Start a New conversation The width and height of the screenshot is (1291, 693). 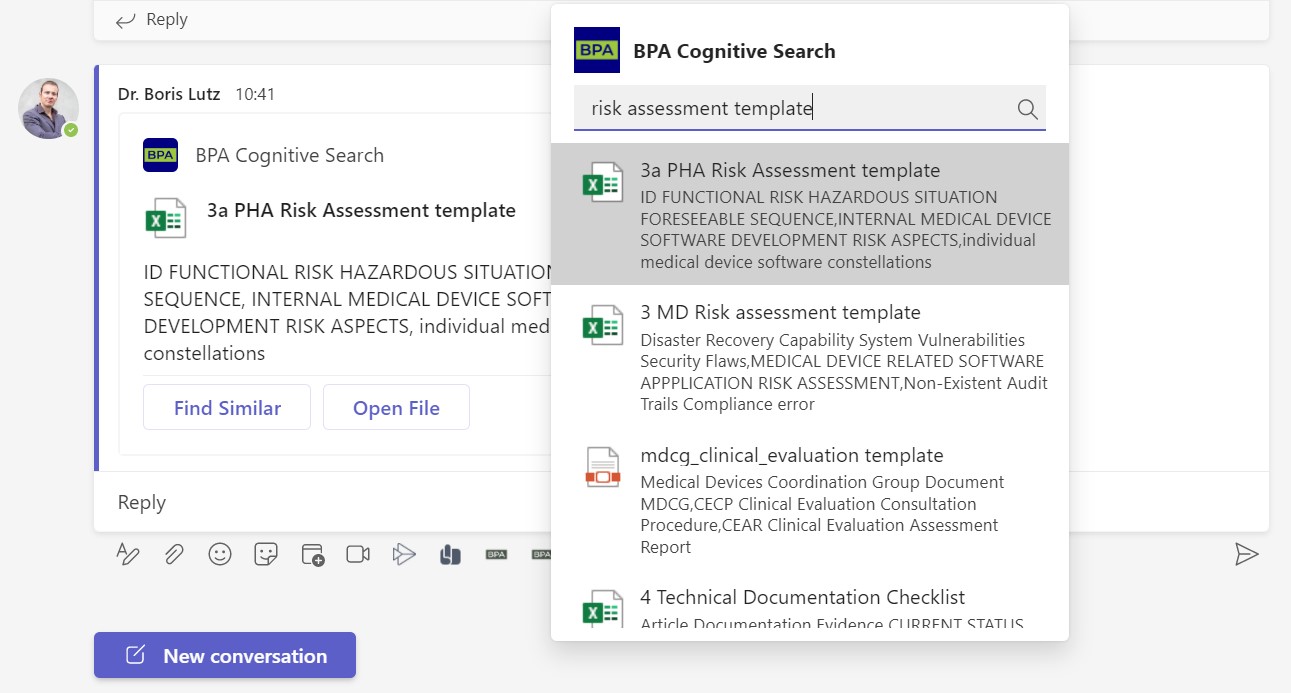point(225,655)
